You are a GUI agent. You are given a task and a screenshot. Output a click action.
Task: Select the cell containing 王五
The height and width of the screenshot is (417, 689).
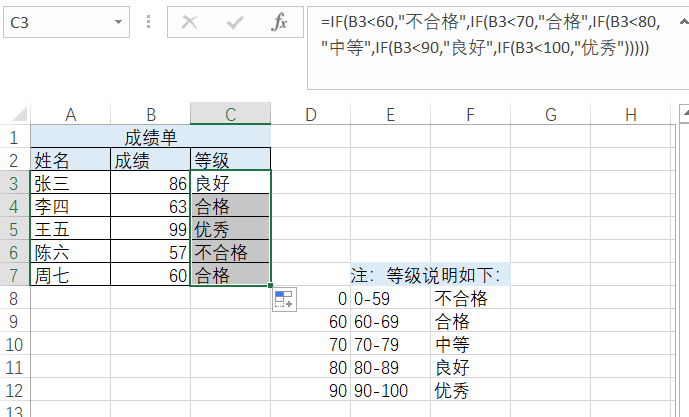click(x=70, y=228)
